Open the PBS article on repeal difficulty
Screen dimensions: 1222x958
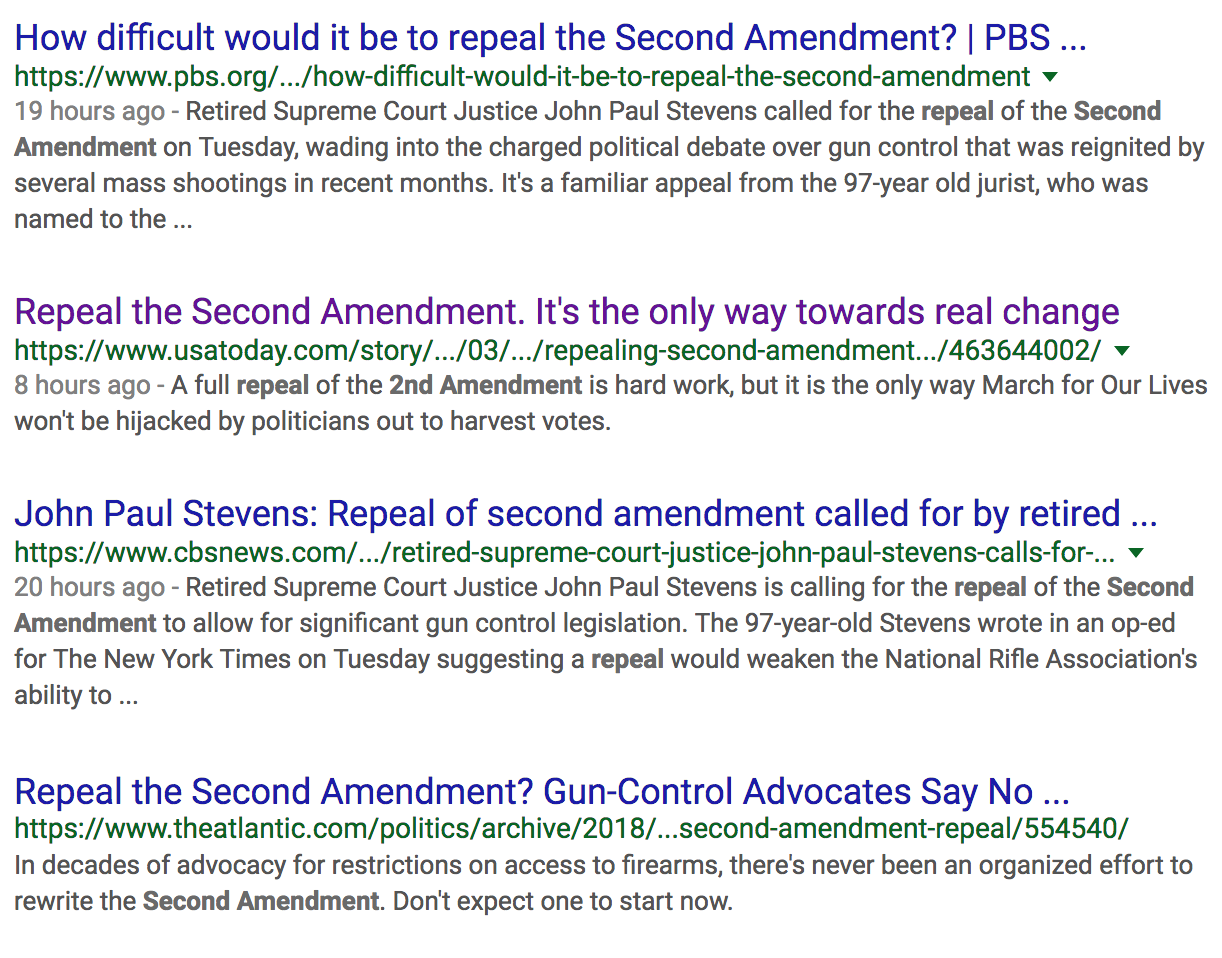tap(550, 38)
